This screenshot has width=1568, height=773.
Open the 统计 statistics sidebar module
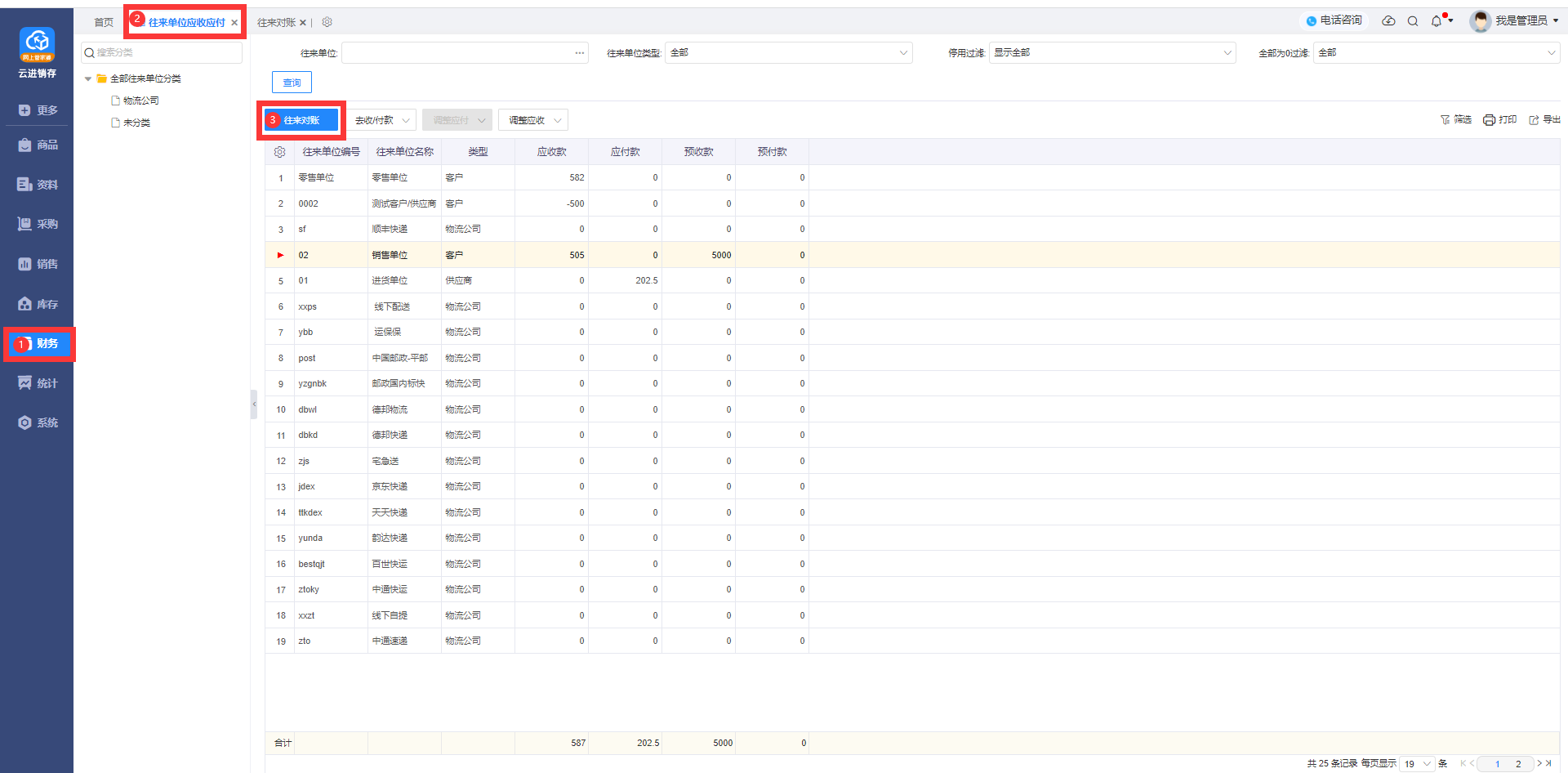tap(38, 383)
